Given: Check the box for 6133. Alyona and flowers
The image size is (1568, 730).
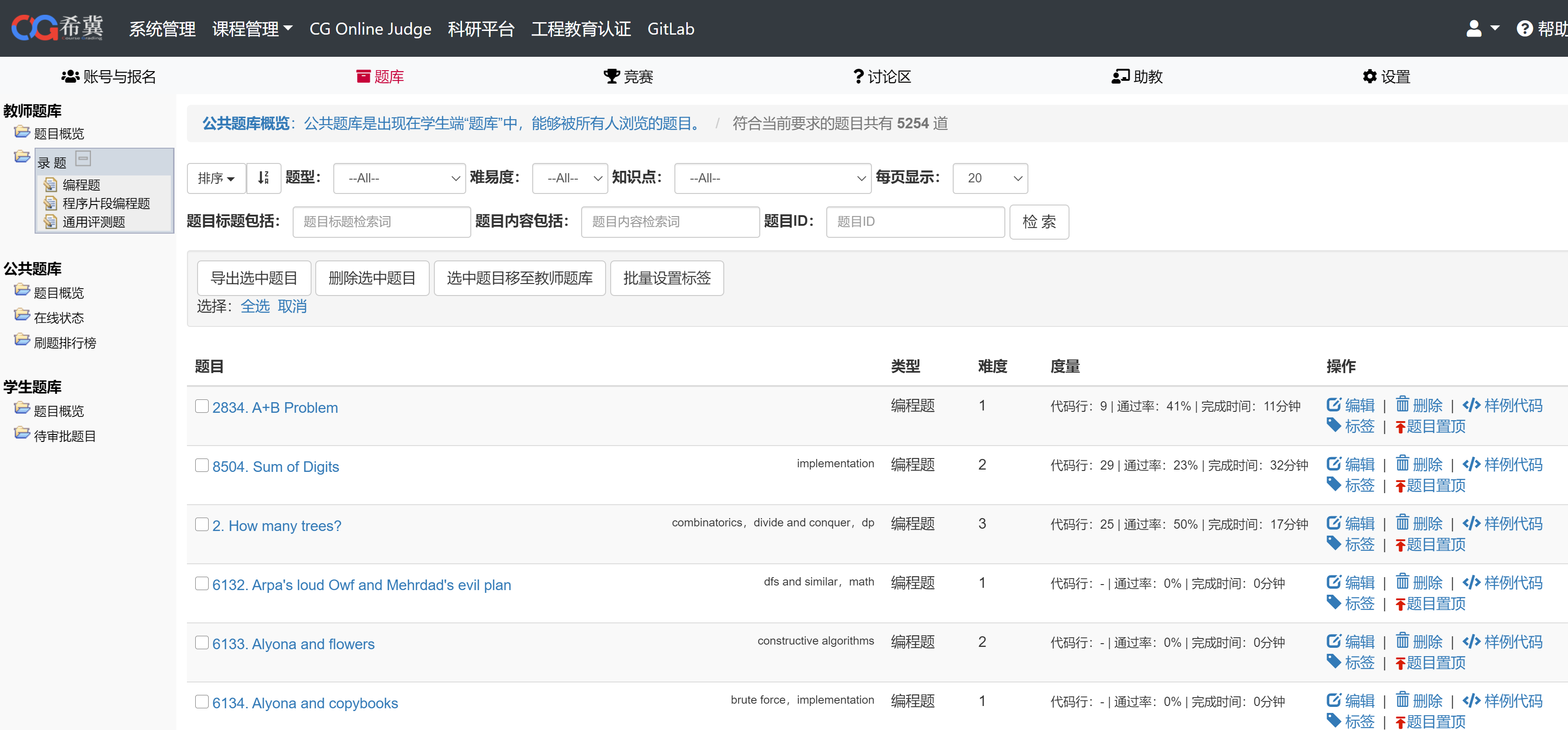Looking at the screenshot, I should coord(201,642).
